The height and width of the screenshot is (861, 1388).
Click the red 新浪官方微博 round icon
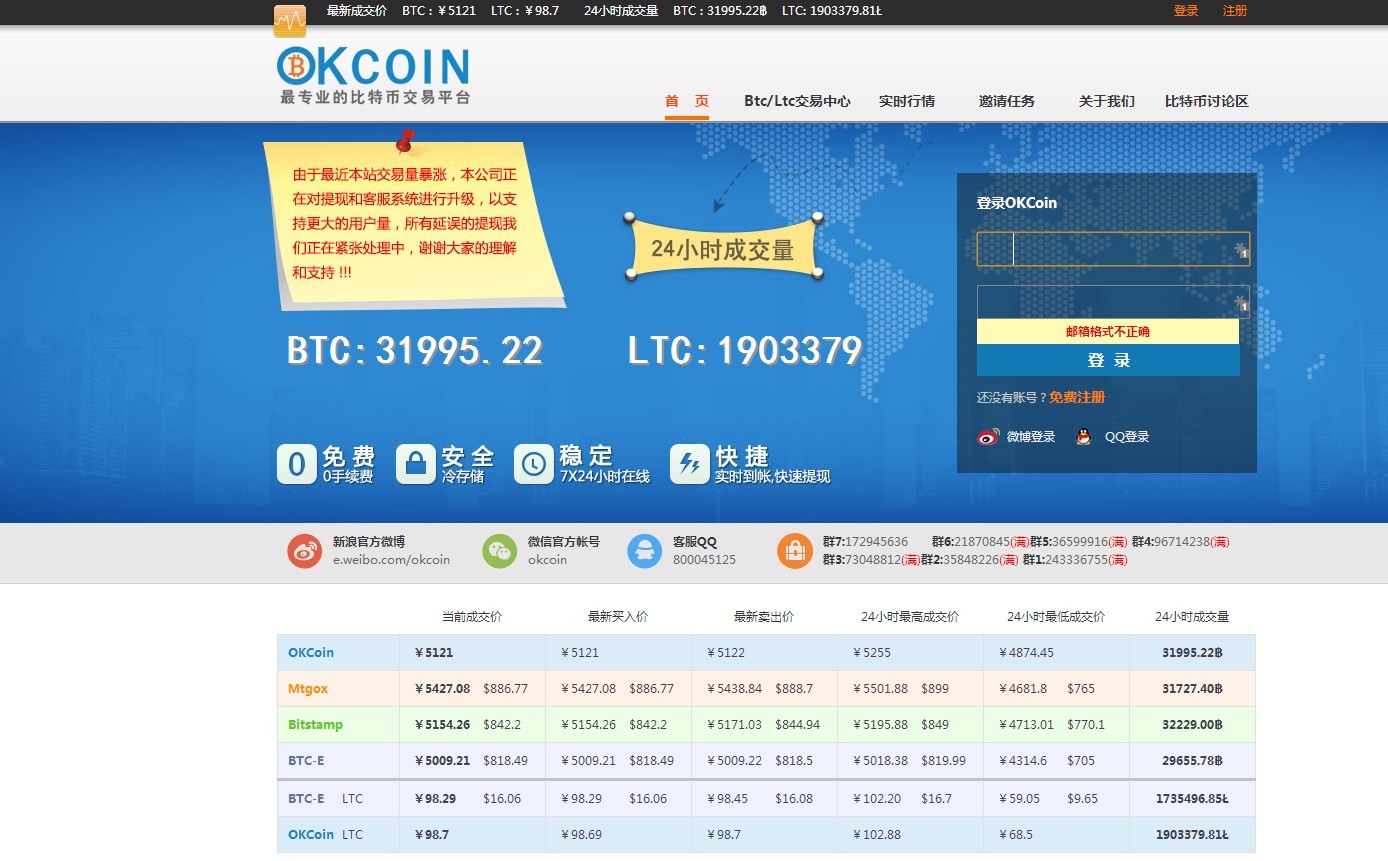coord(305,551)
